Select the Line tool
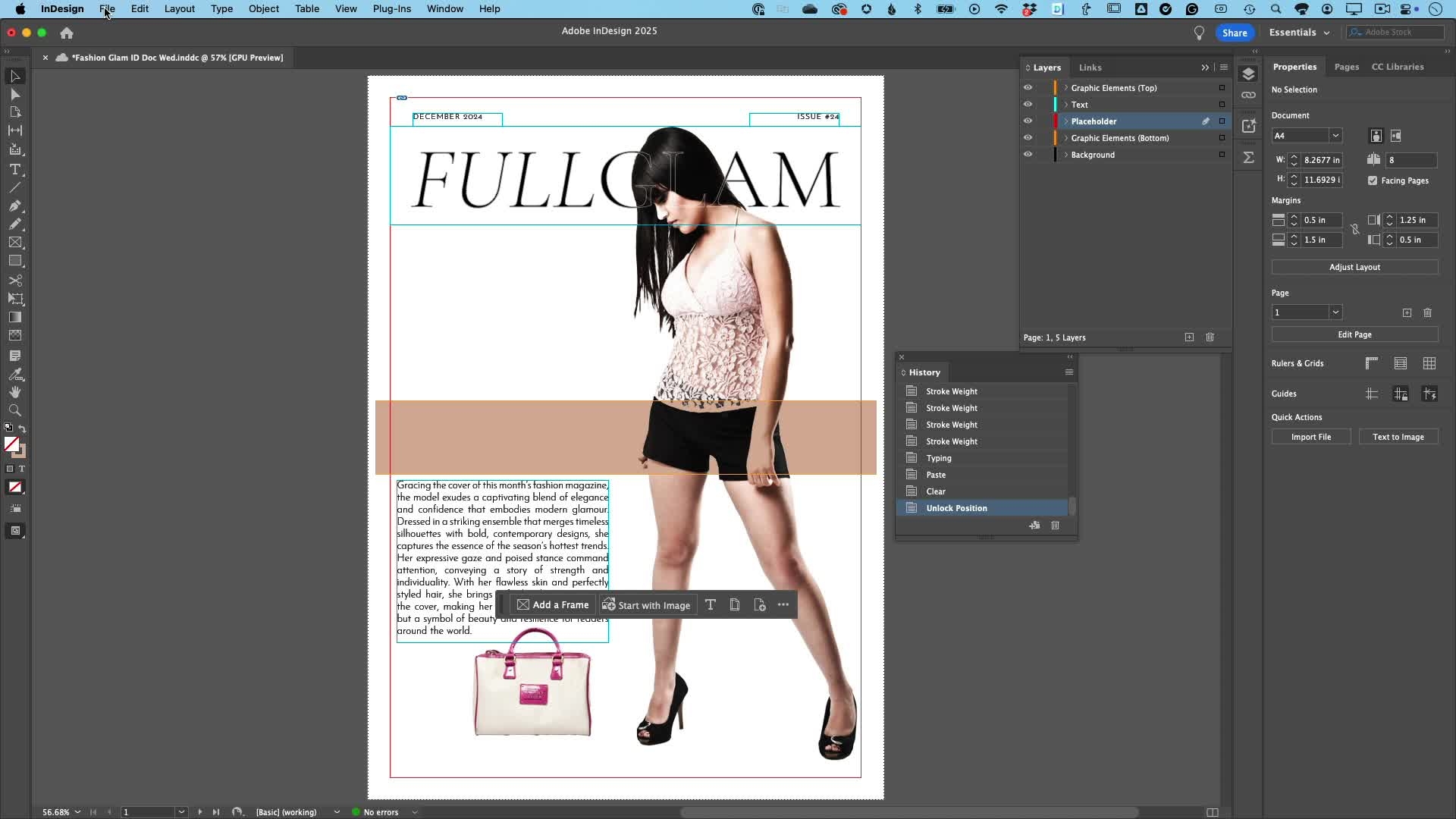 click(15, 187)
